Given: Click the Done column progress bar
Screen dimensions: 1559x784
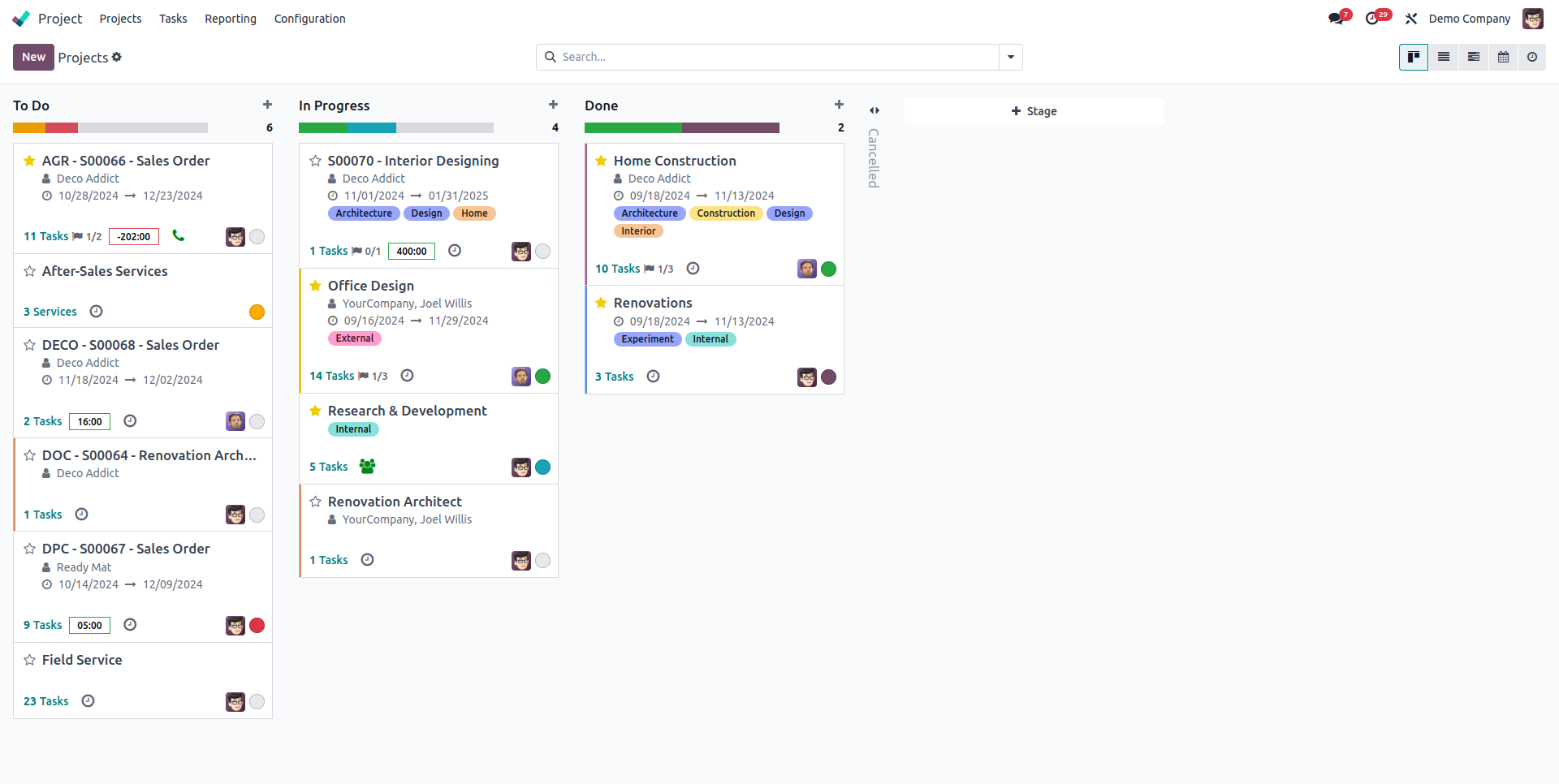Looking at the screenshot, I should (682, 128).
